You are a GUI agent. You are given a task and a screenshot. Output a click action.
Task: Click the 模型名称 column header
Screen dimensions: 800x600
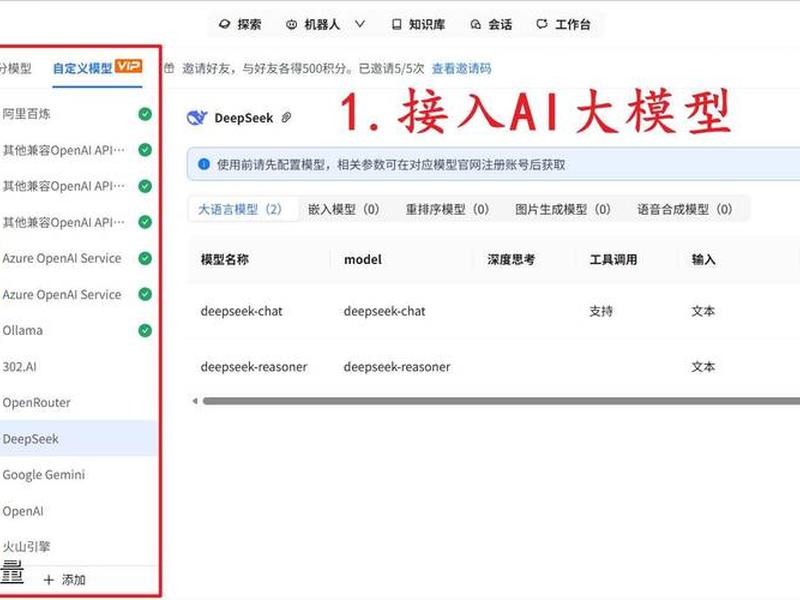(x=224, y=260)
